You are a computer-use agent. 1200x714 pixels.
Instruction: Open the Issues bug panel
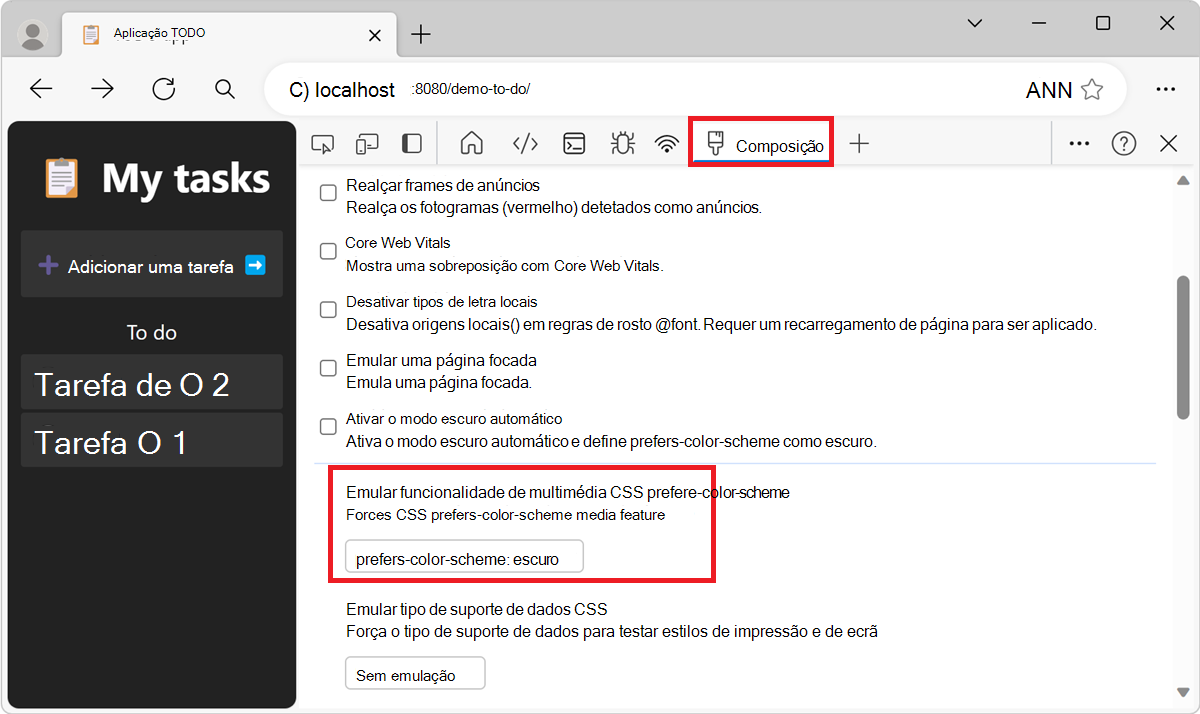tap(622, 143)
